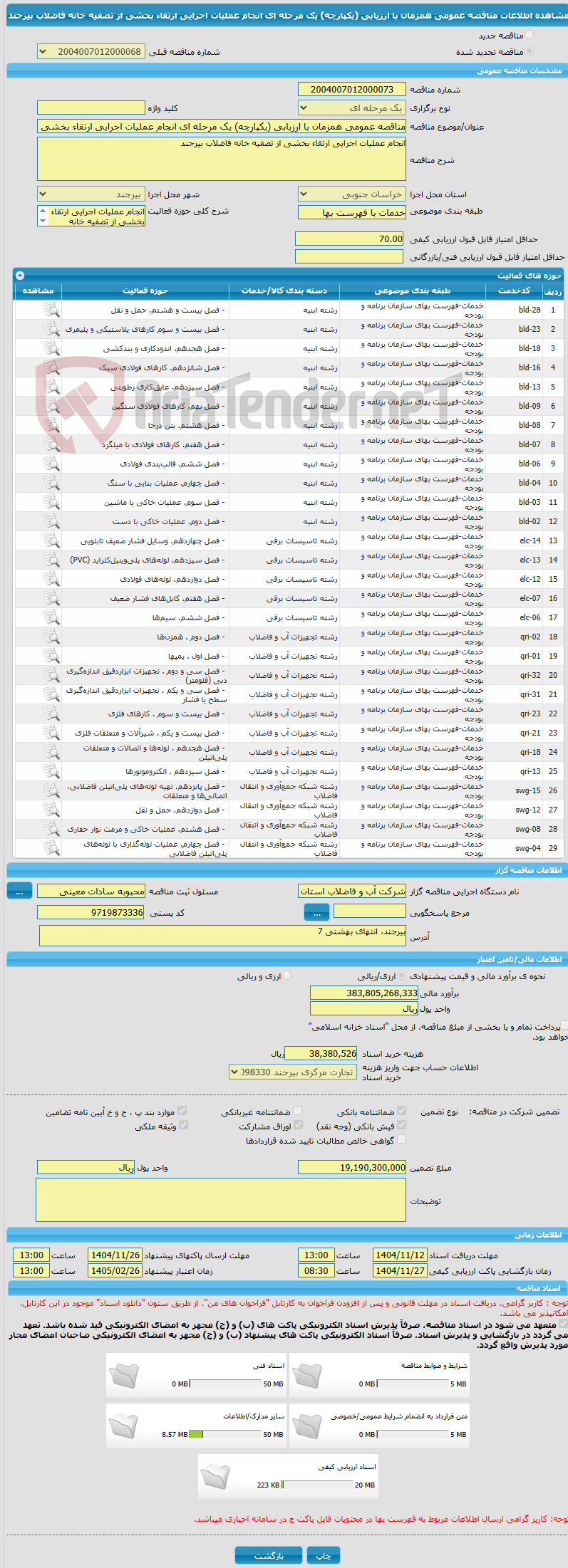Click the مشاهده column header
This screenshot has width=568, height=1568.
coord(38,291)
